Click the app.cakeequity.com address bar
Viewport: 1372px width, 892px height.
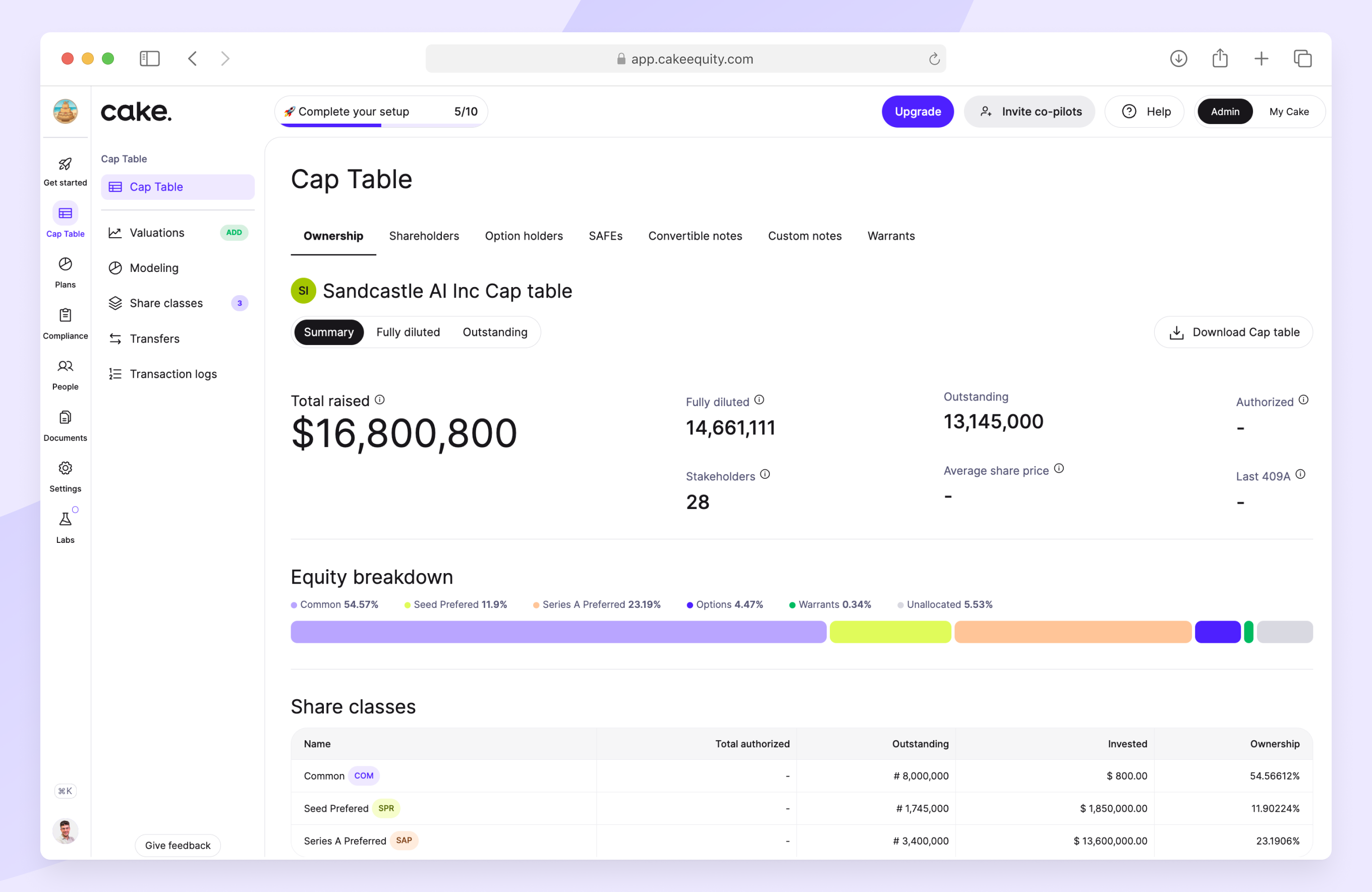685,59
